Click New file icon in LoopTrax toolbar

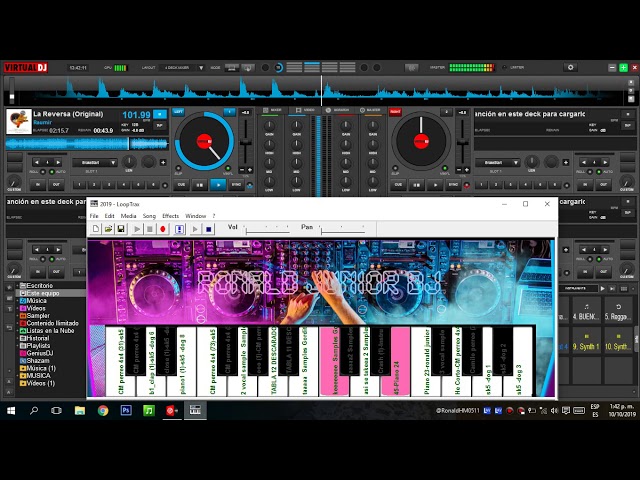tap(96, 229)
